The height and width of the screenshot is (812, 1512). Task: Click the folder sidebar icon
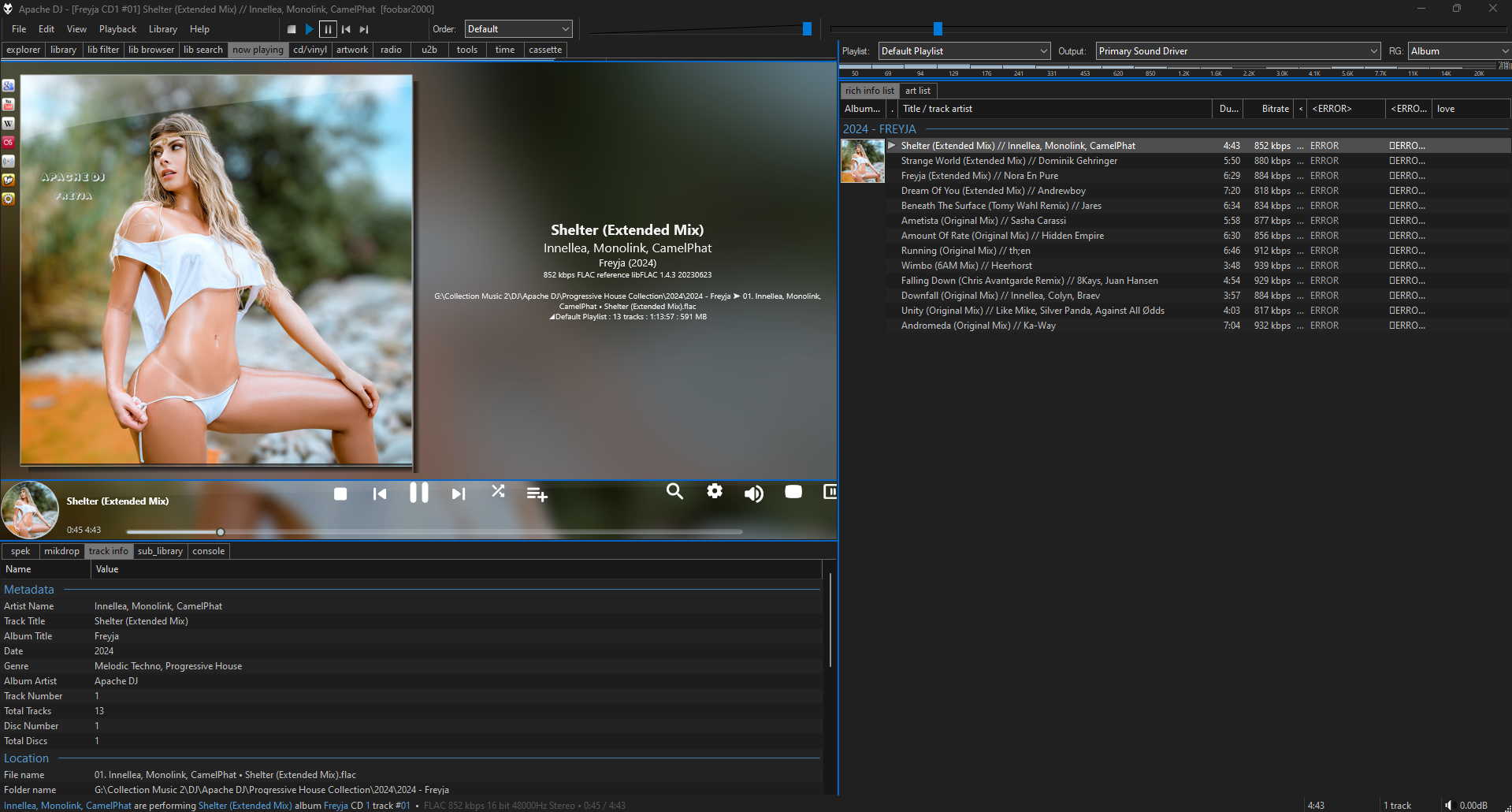9,180
